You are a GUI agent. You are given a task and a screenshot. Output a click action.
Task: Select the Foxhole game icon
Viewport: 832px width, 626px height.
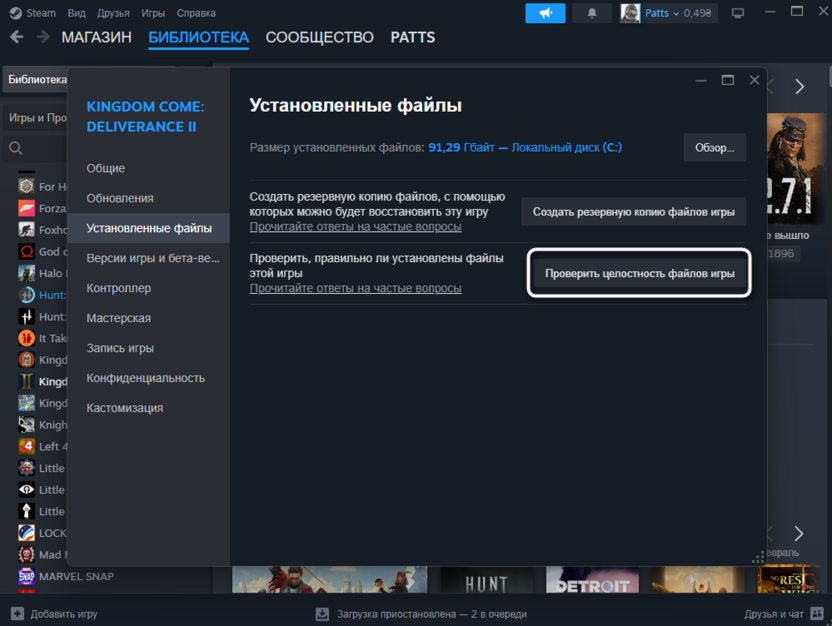(x=27, y=230)
